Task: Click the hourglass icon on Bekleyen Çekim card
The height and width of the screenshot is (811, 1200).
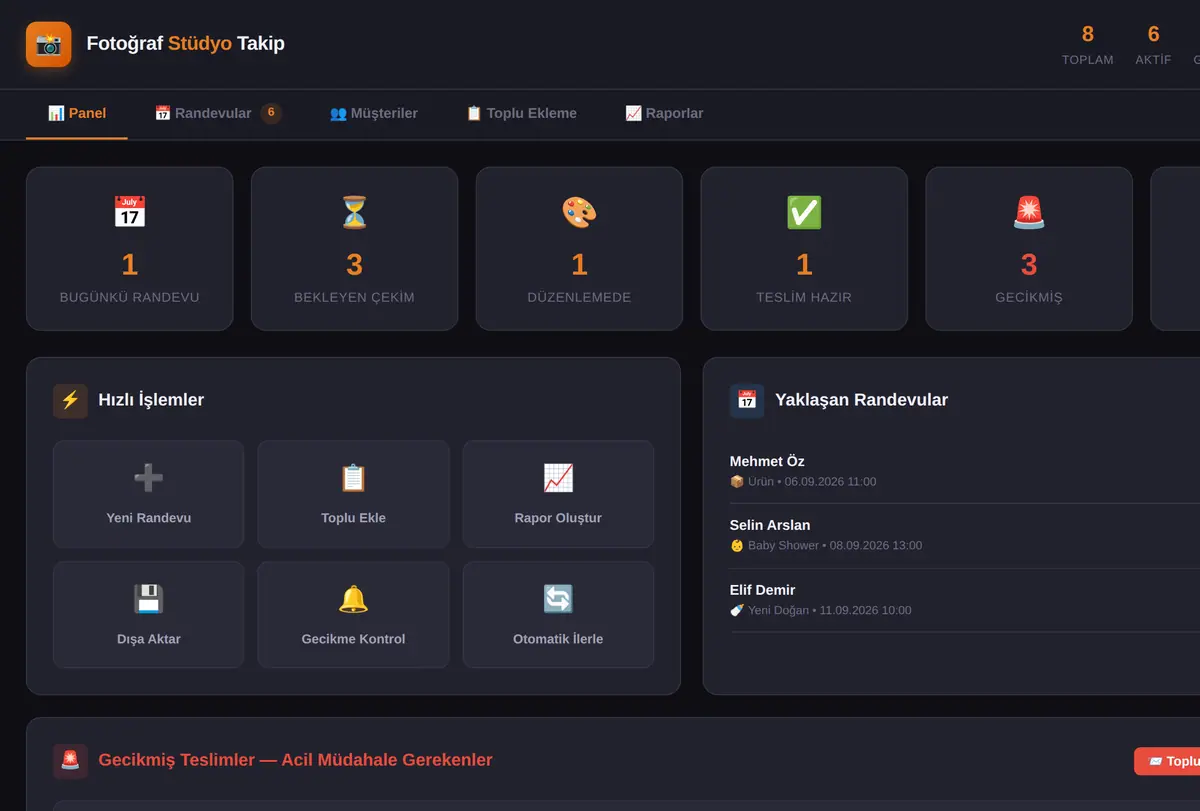Action: pos(354,212)
